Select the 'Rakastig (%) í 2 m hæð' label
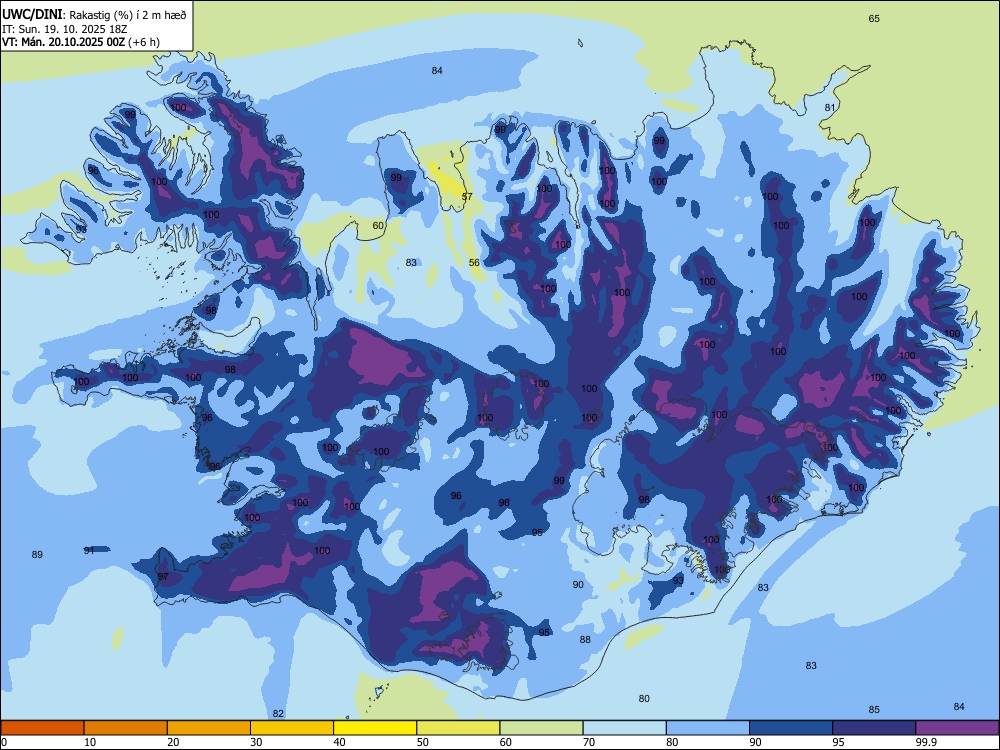Viewport: 1000px width, 750px height. pyautogui.click(x=128, y=15)
